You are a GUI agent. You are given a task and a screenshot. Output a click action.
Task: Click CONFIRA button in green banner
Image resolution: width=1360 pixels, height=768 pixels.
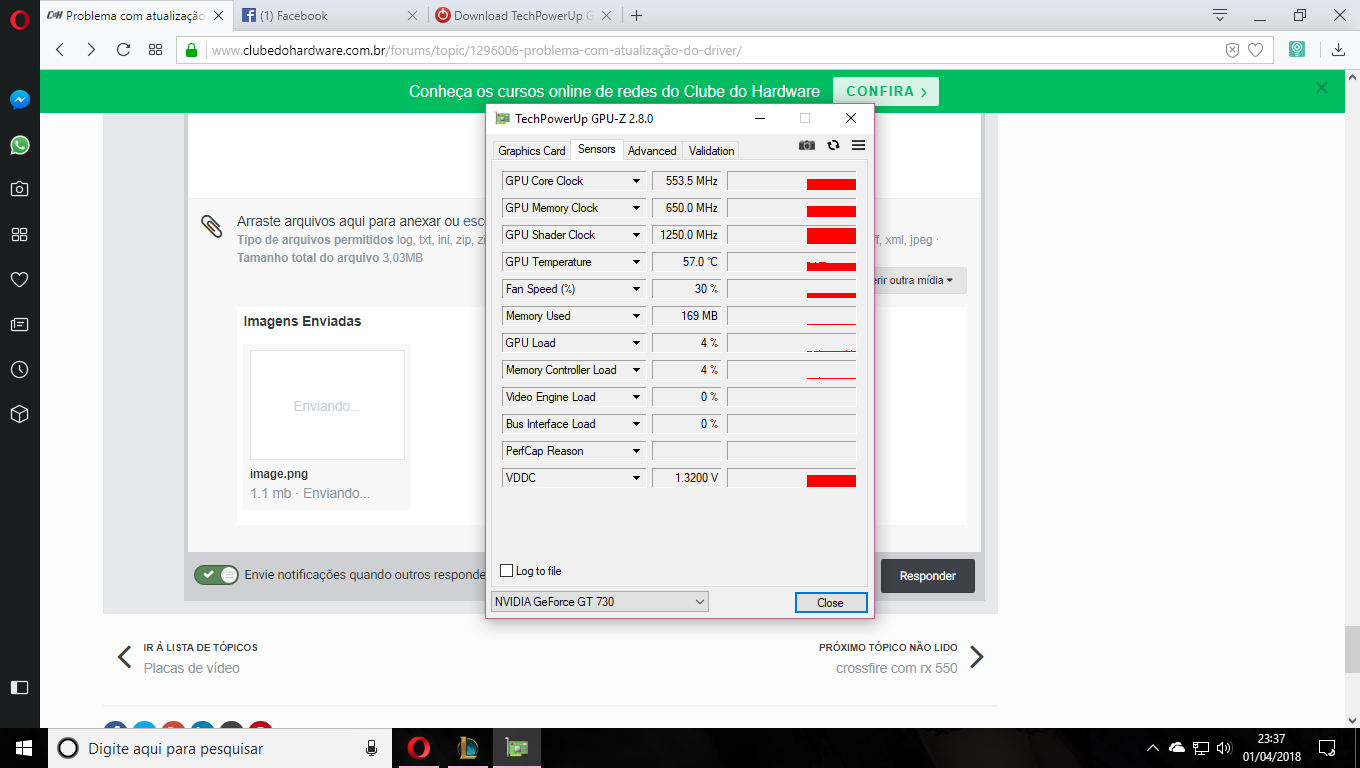(x=886, y=91)
